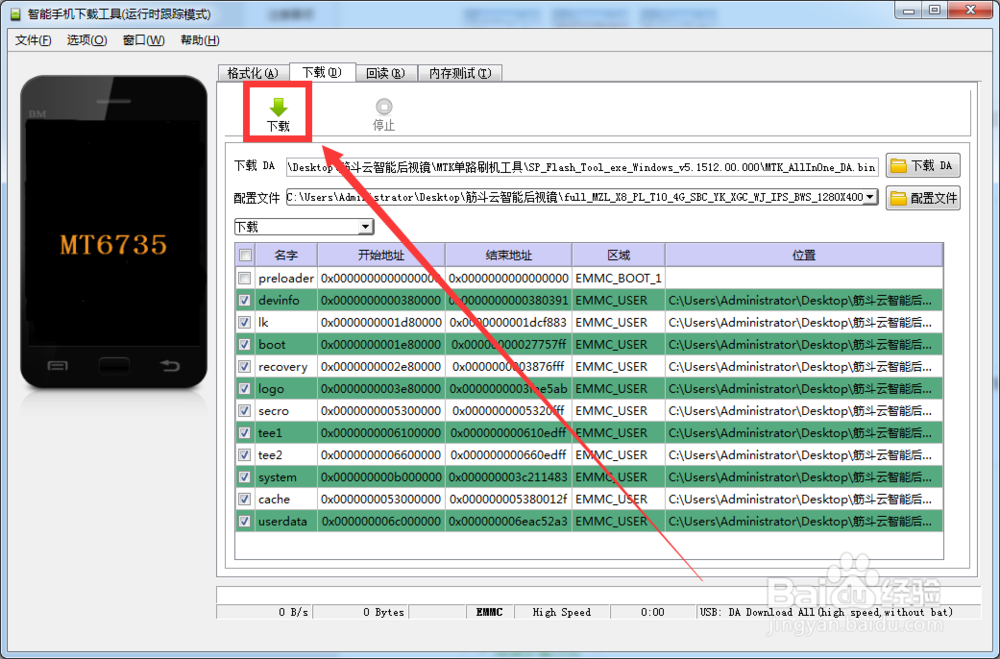This screenshot has width=1000, height=659.
Task: Open the 窗口(W) menu
Action: pyautogui.click(x=143, y=40)
